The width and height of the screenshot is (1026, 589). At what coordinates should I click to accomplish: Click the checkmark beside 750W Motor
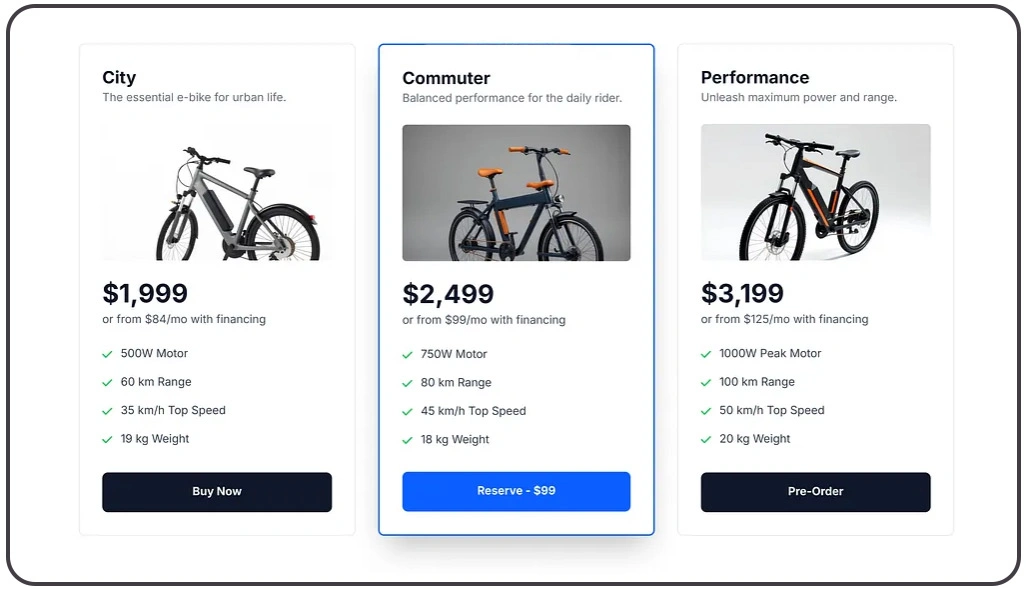pos(407,355)
